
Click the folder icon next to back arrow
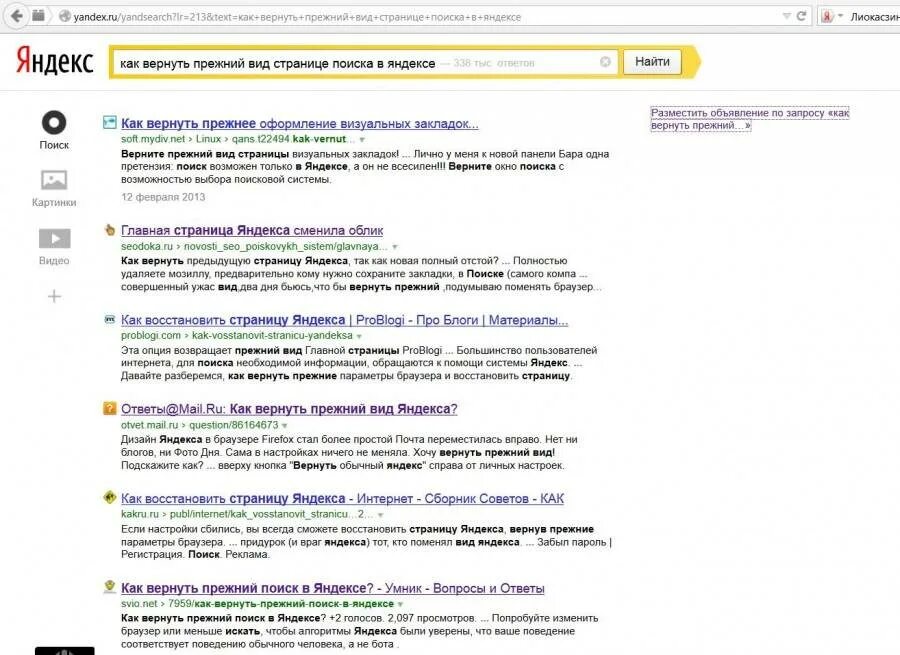pyautogui.click(x=38, y=15)
